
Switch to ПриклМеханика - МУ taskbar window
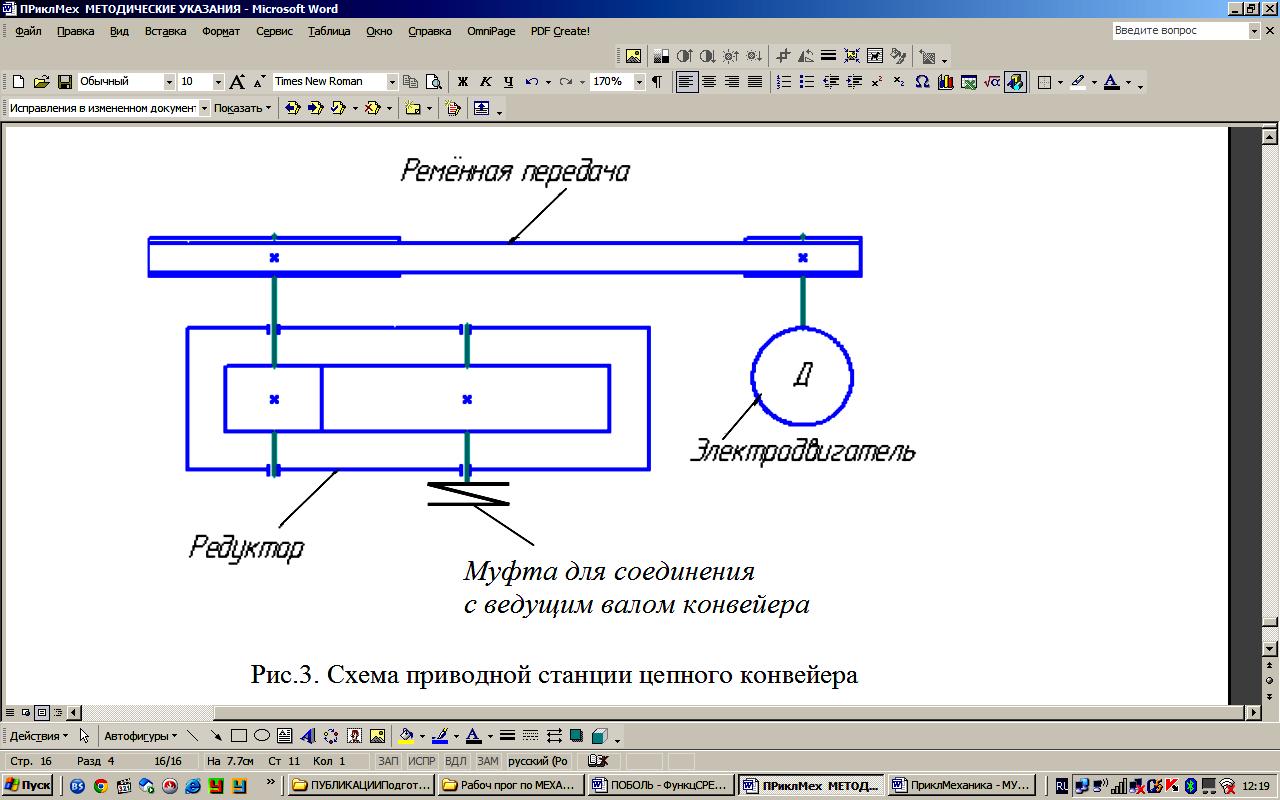click(x=962, y=786)
